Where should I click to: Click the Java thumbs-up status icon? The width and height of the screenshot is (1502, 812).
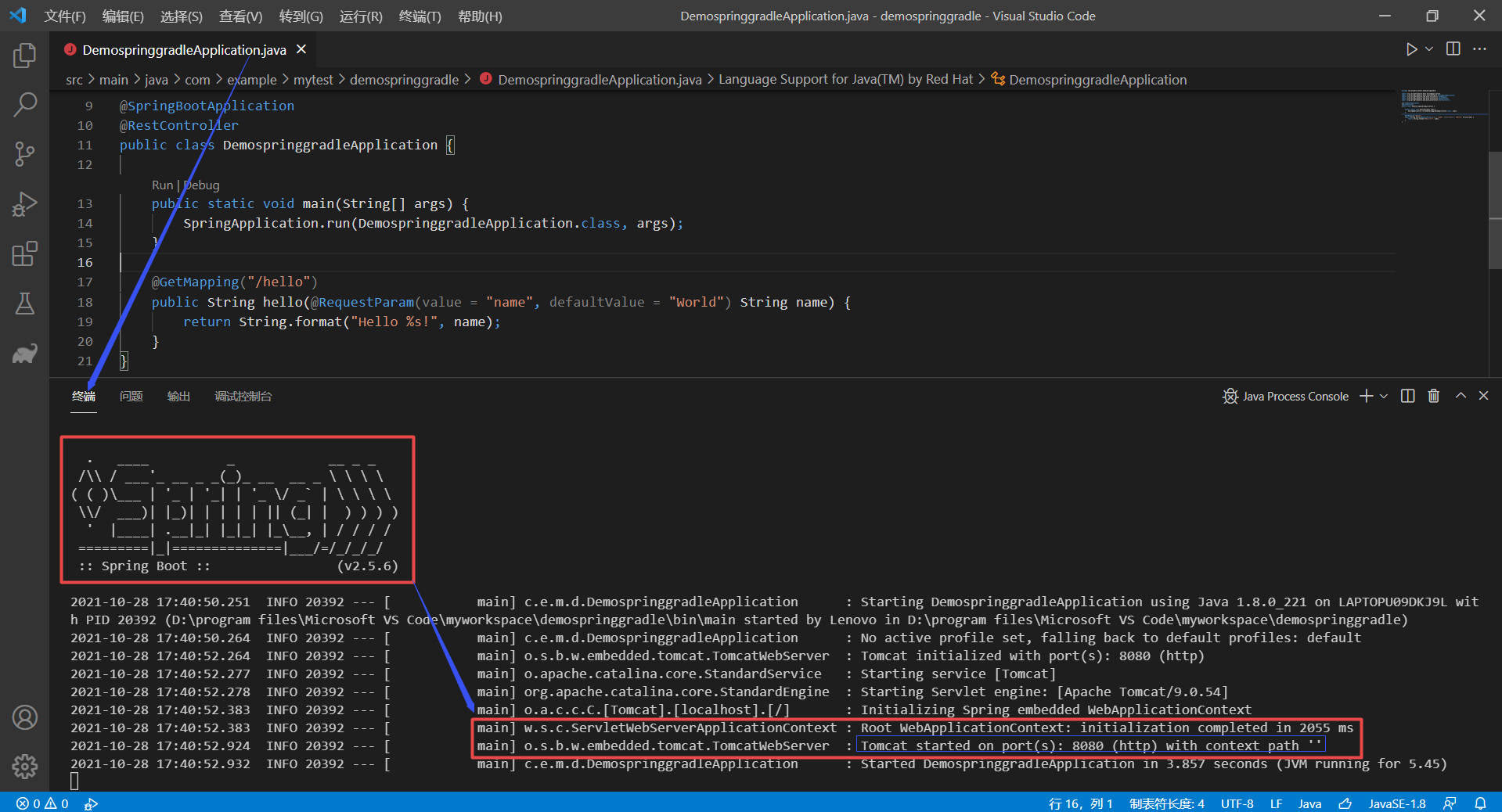click(1345, 803)
